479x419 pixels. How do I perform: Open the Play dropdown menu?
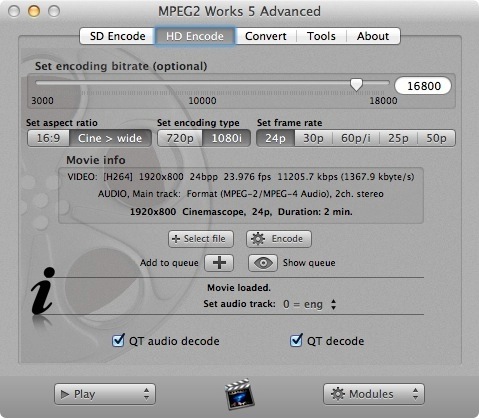[105, 394]
